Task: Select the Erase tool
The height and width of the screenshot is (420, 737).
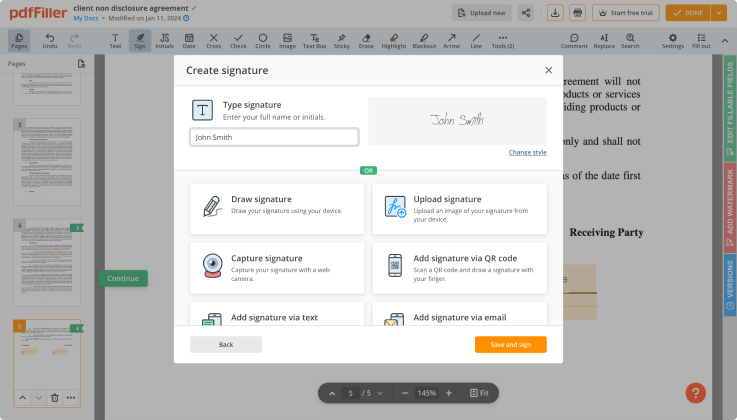Action: 366,40
